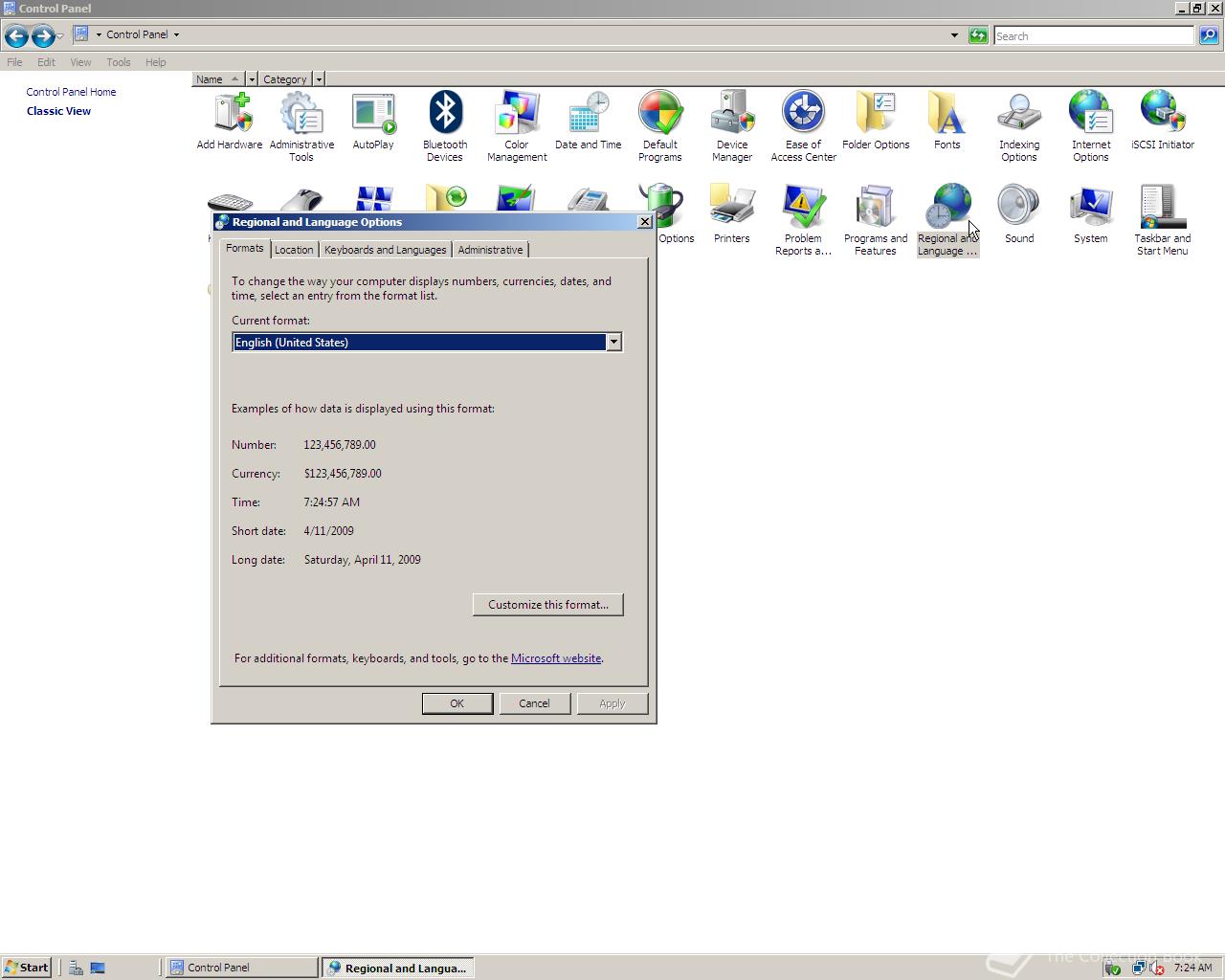Viewport: 1225px width, 980px height.
Task: Sort by Name column header
Action: [x=218, y=79]
